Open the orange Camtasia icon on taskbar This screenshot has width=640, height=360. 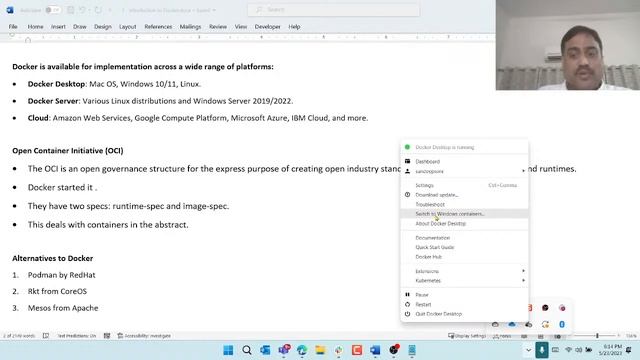[x=357, y=350]
